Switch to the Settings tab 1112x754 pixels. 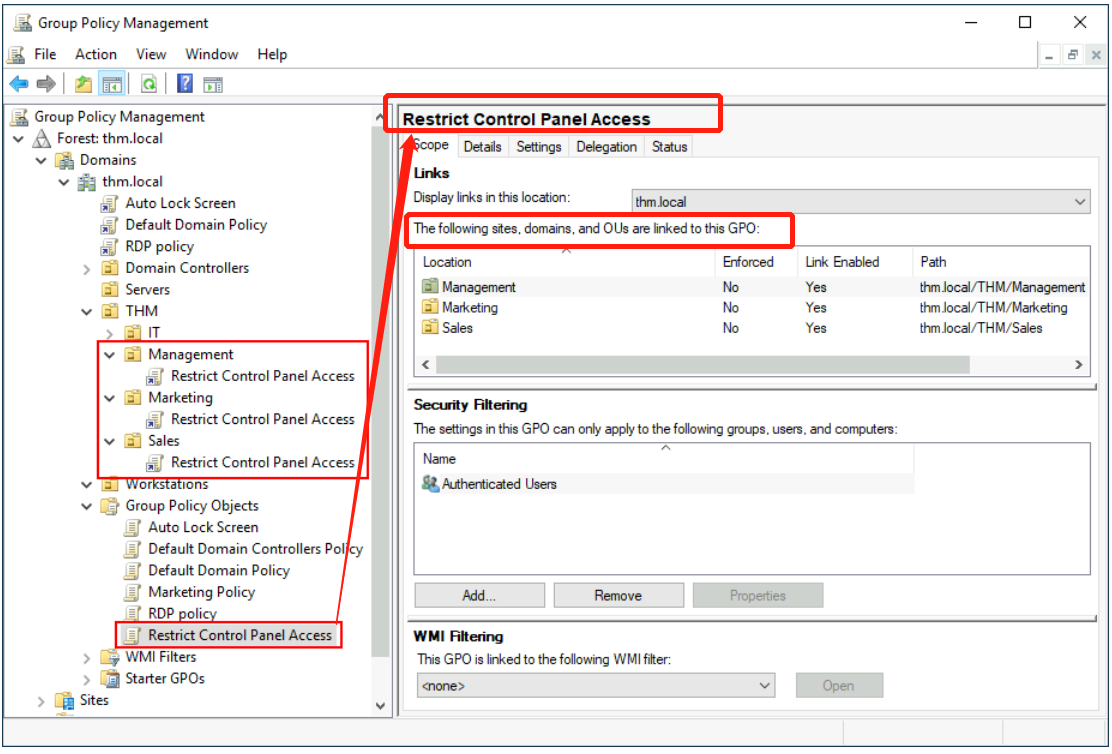click(x=538, y=147)
